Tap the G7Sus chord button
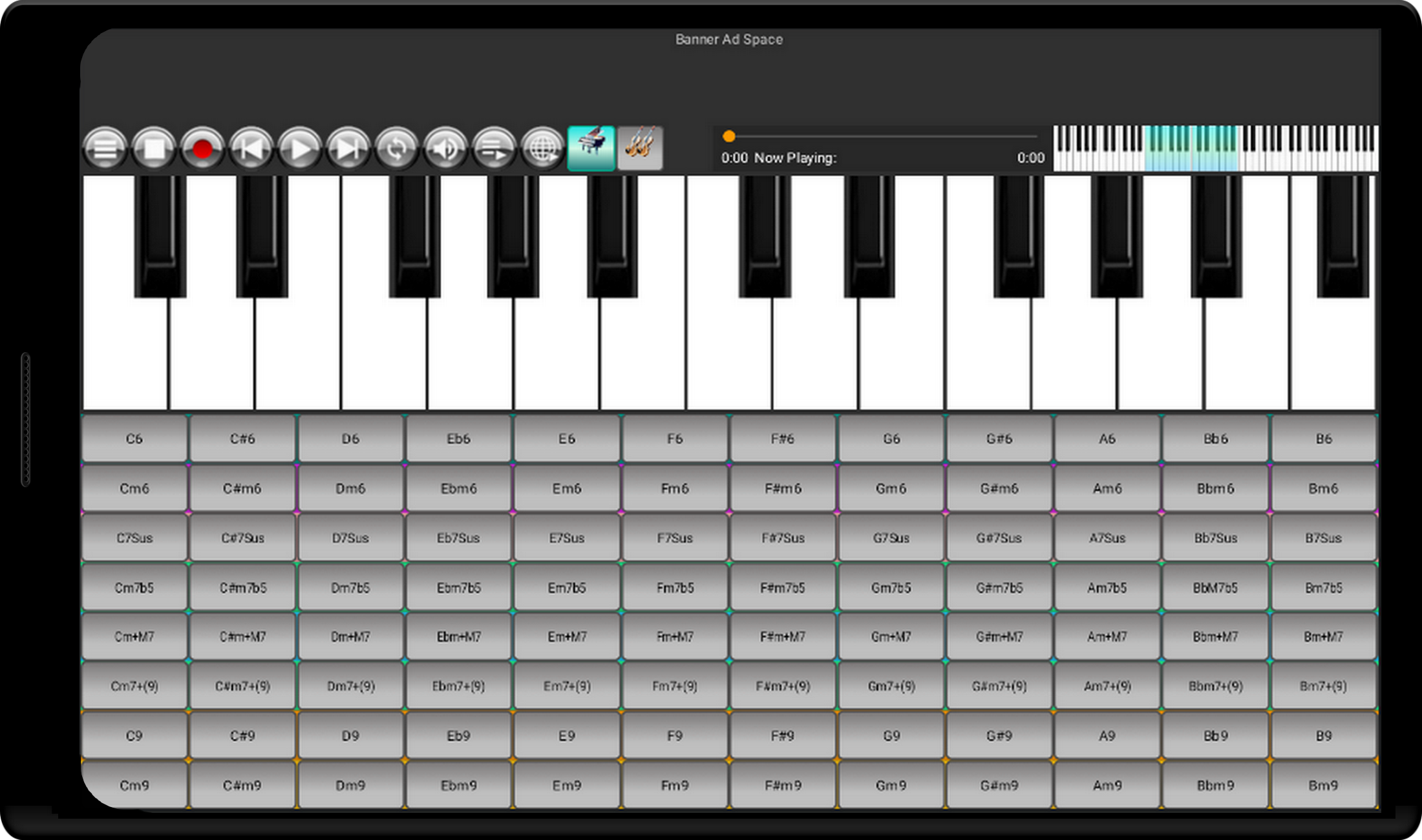 click(x=891, y=538)
